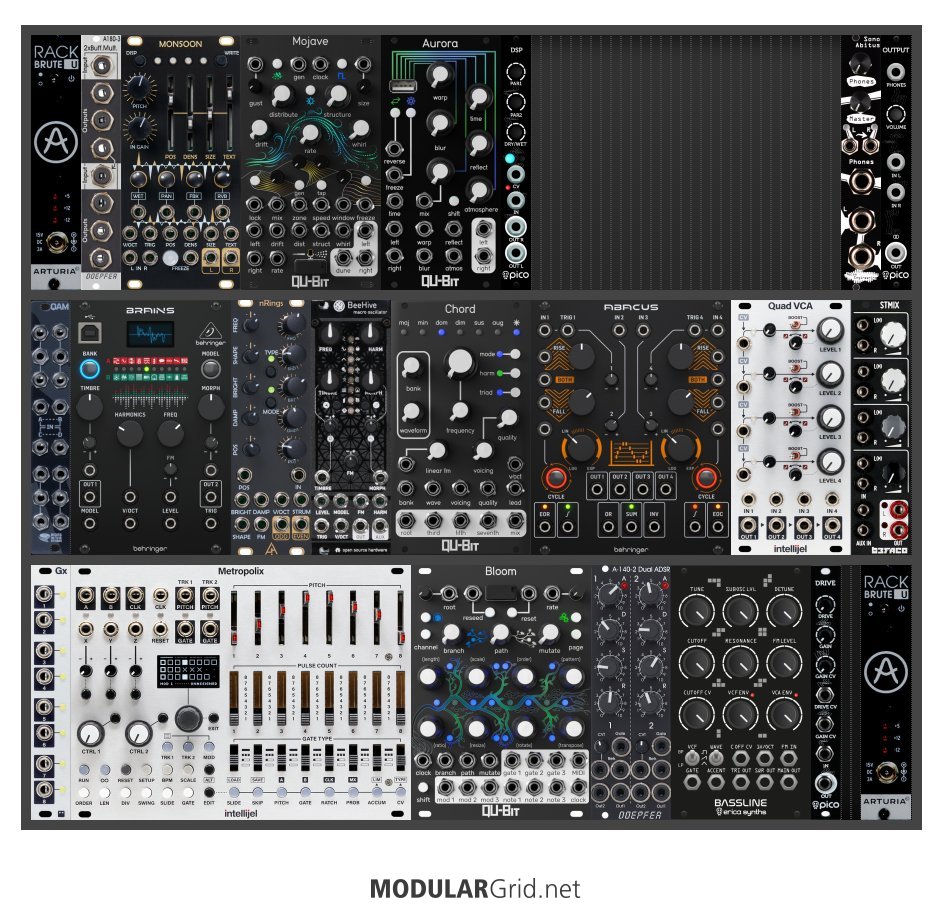Screen dimensions: 952x910
Task: Click the Behringer triangle logo on Brains
Action: (x=210, y=331)
